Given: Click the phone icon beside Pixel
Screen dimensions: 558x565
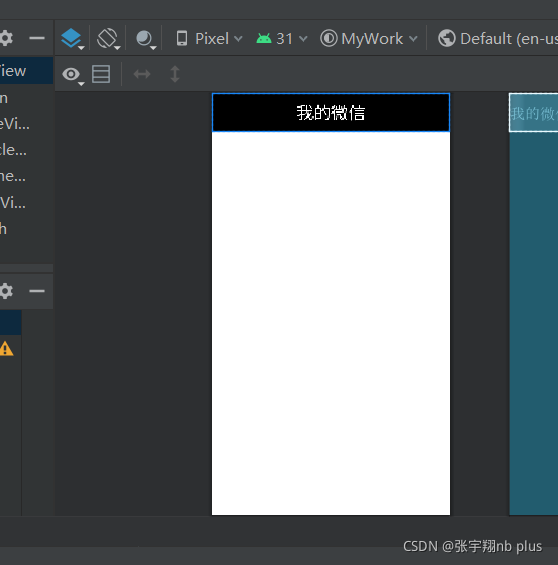Looking at the screenshot, I should [182, 38].
